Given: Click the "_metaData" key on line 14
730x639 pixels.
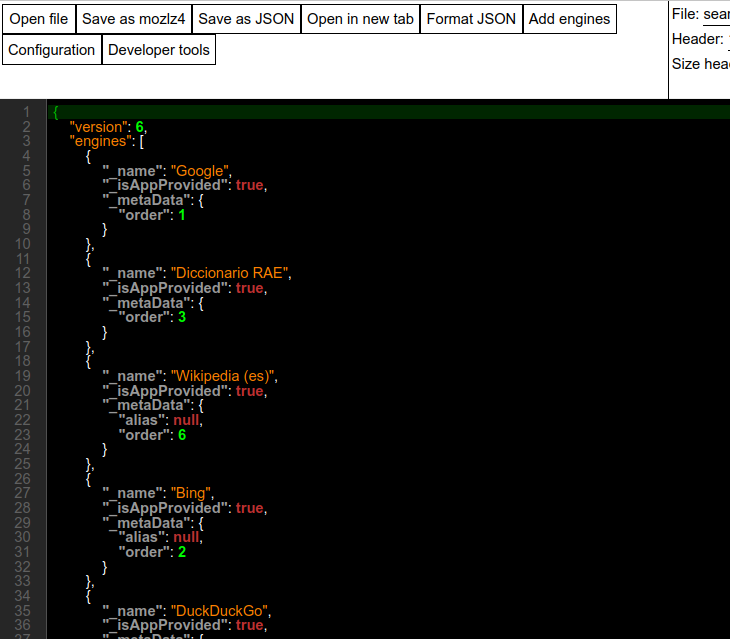Looking at the screenshot, I should click(148, 303).
